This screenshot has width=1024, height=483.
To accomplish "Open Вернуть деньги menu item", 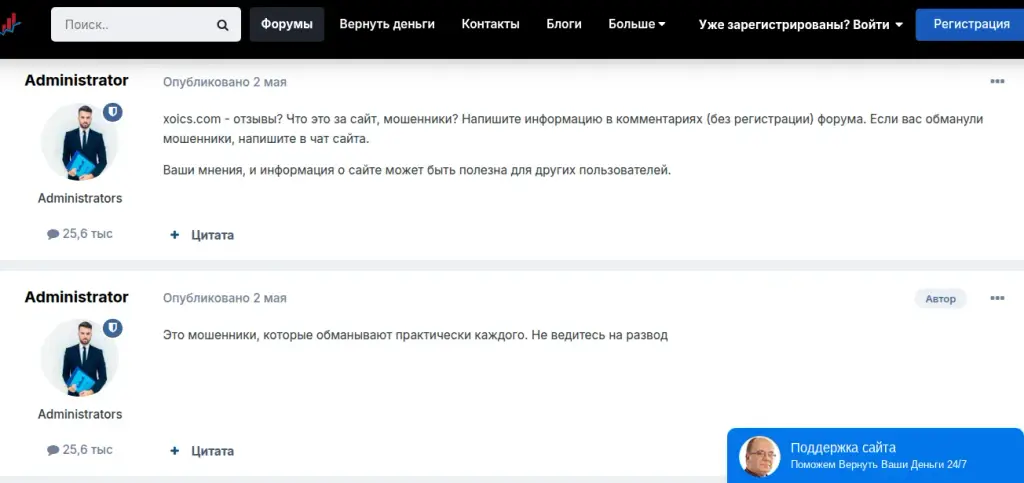I will [x=387, y=25].
